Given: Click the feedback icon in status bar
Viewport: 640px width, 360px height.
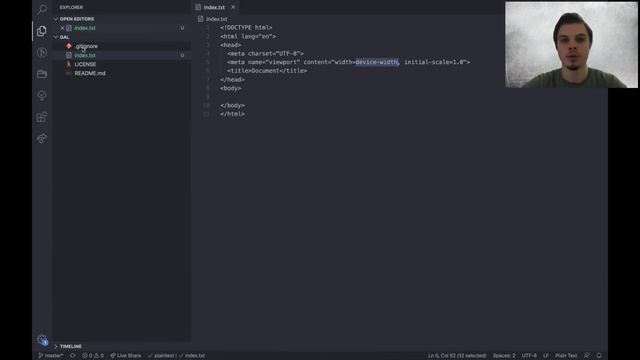Looking at the screenshot, I should 587,356.
